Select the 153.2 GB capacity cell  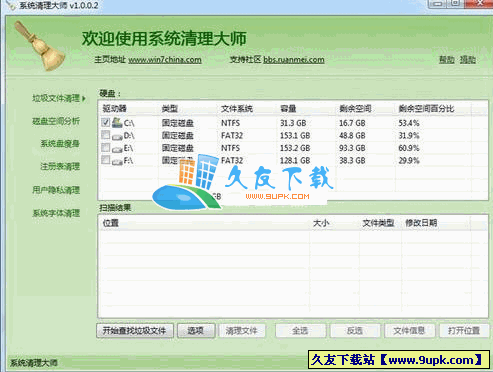(295, 148)
